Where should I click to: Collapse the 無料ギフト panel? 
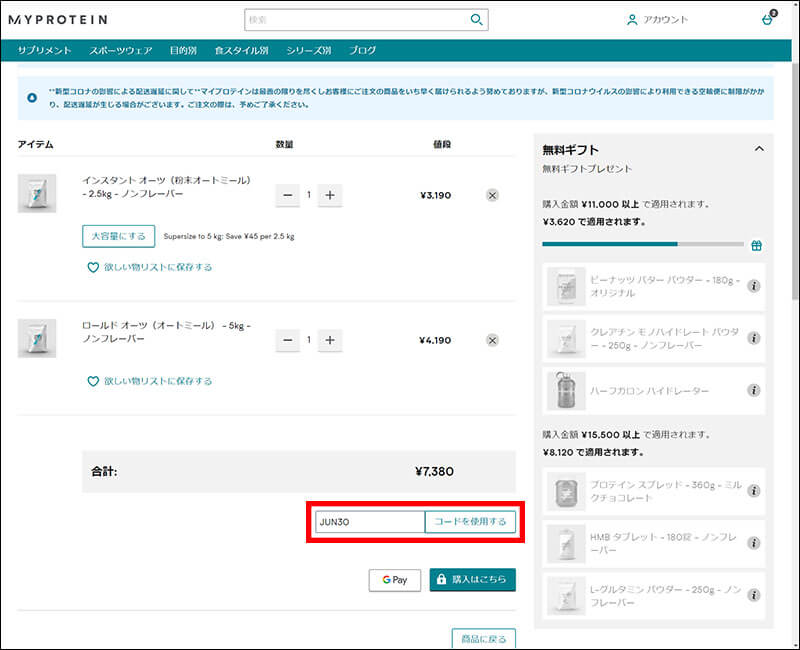pos(759,149)
